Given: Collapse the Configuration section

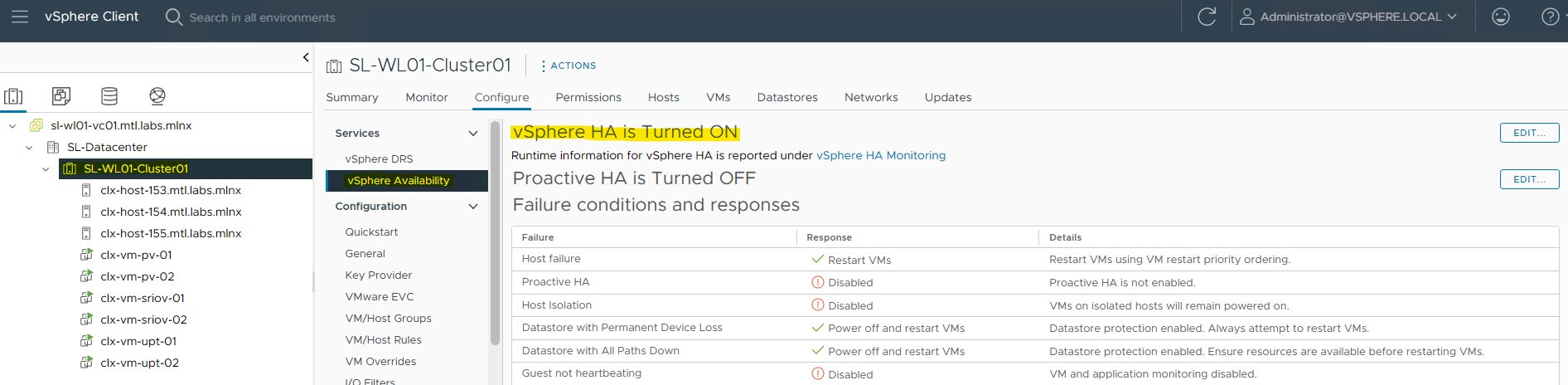Looking at the screenshot, I should click(x=473, y=207).
